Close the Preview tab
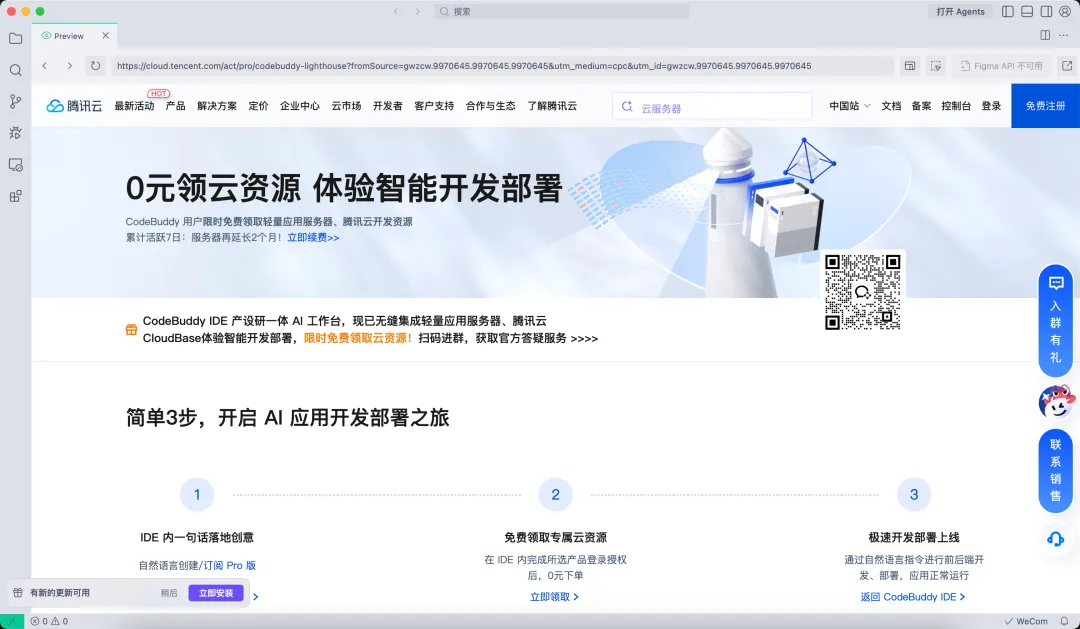This screenshot has width=1080, height=629. click(105, 36)
